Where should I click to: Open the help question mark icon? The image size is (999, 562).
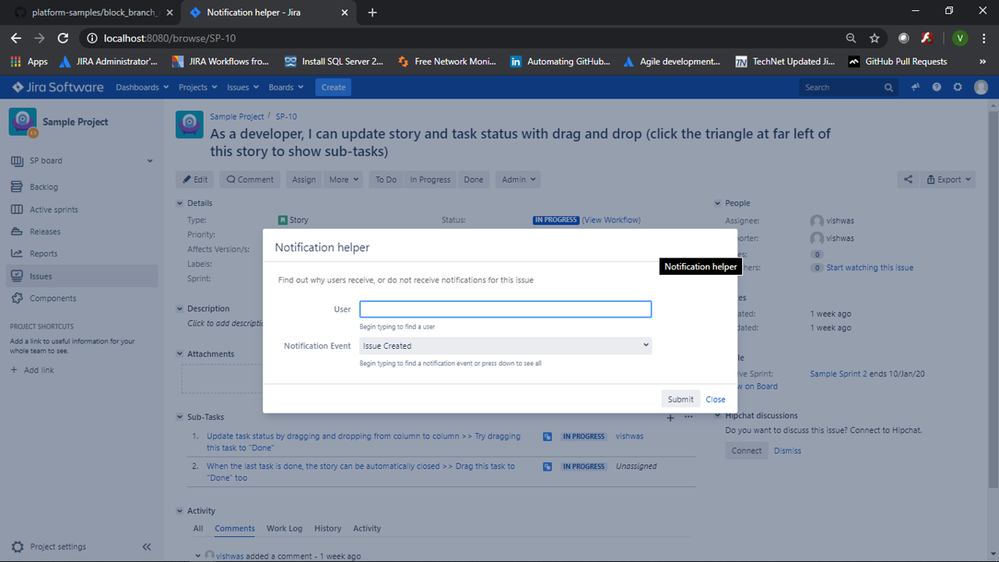click(936, 87)
